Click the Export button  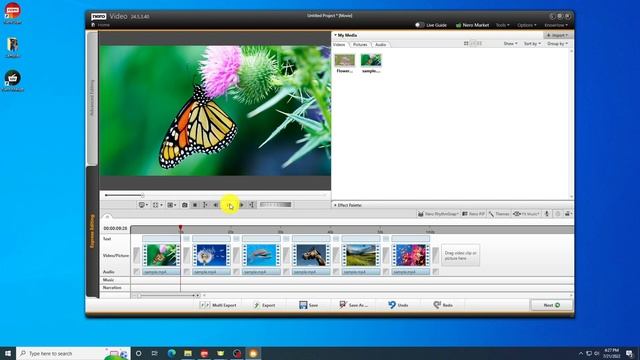[264, 305]
